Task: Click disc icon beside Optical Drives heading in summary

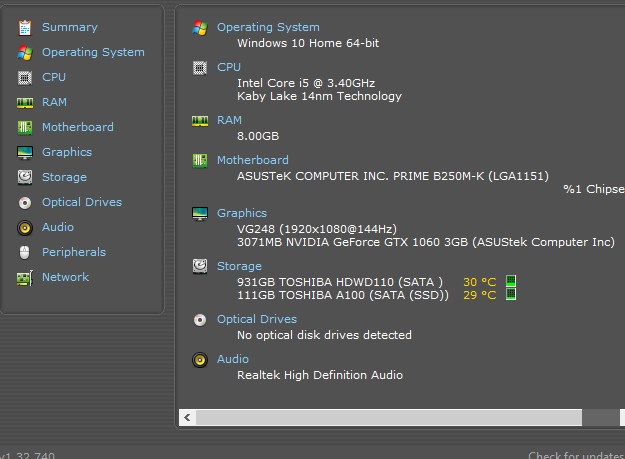Action: pos(200,320)
